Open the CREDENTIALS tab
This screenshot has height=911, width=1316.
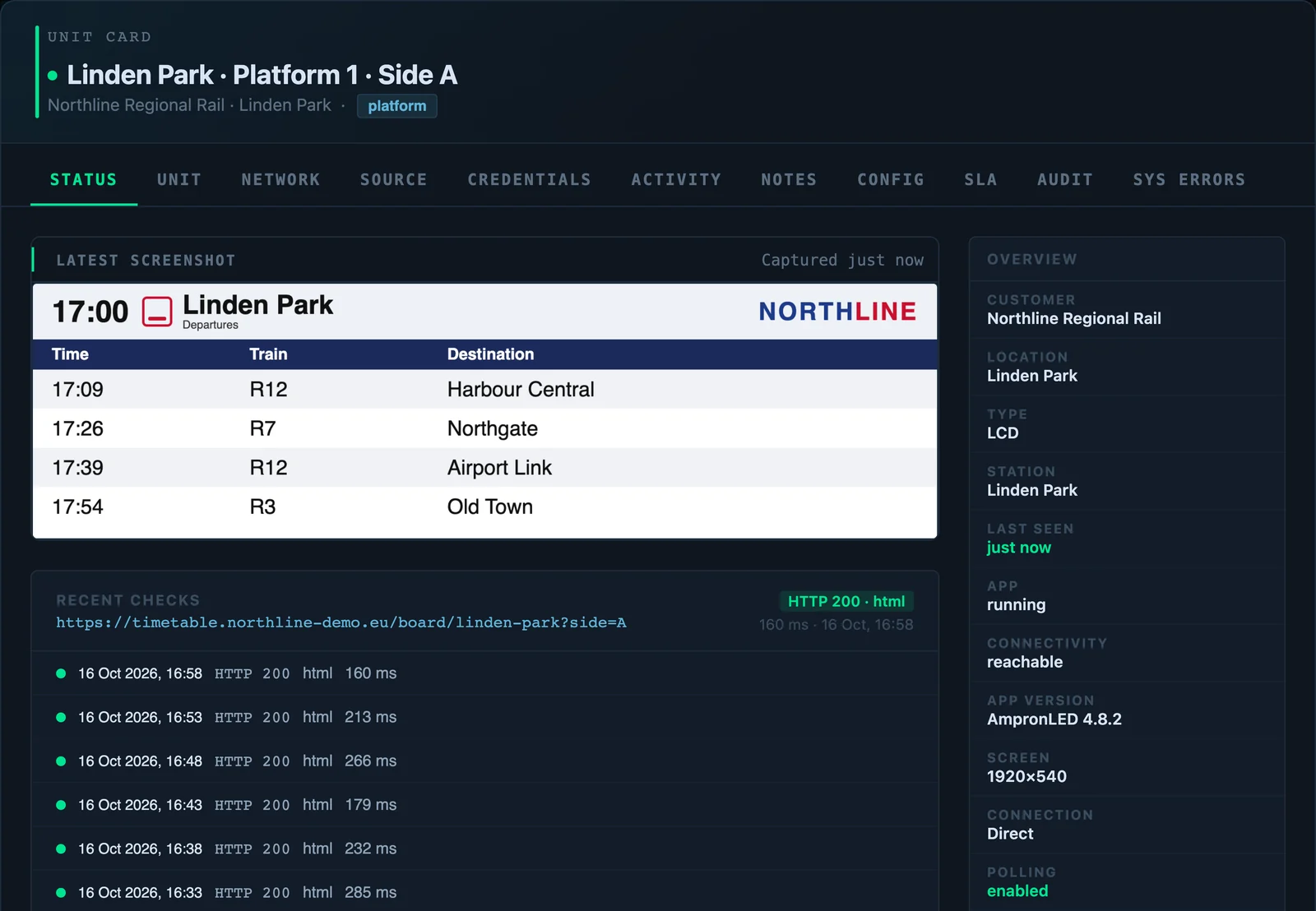pyautogui.click(x=529, y=179)
